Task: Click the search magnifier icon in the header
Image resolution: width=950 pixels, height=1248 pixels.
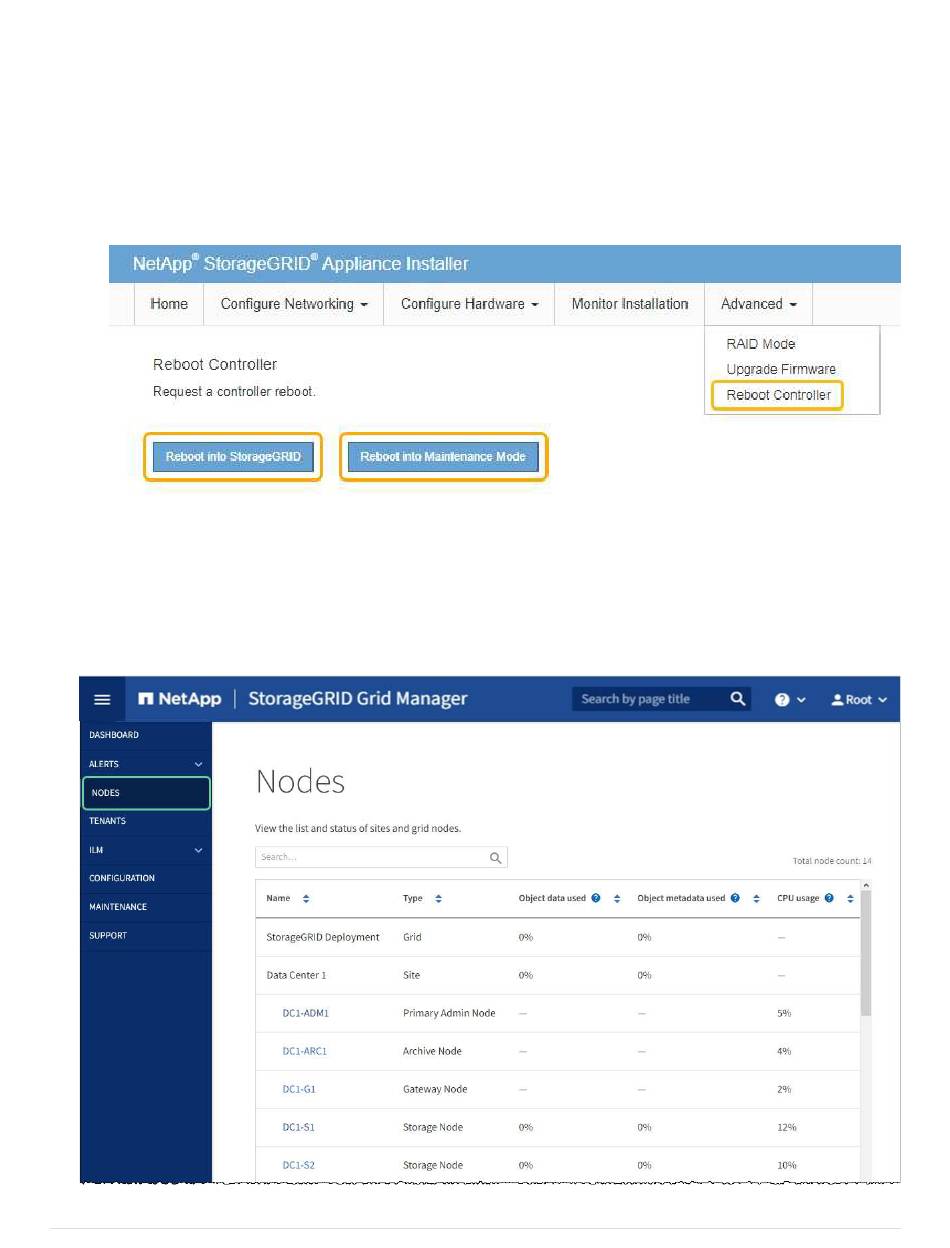Action: tap(738, 699)
